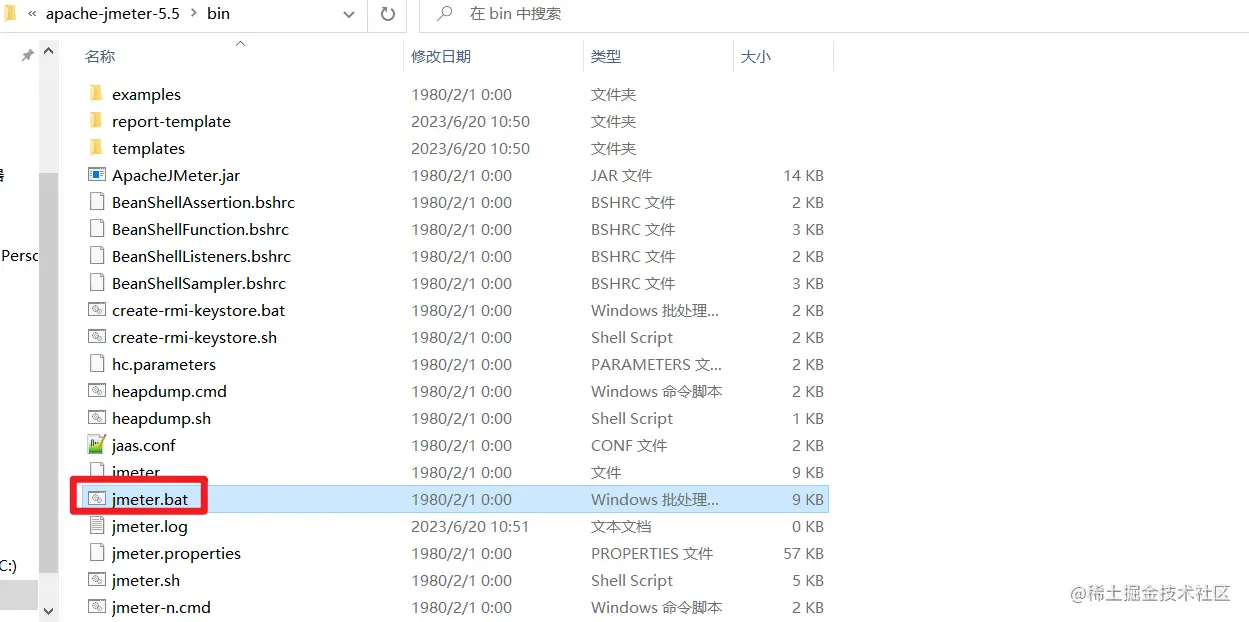
Task: Click the heapdump.cmd script icon
Action: click(x=96, y=391)
